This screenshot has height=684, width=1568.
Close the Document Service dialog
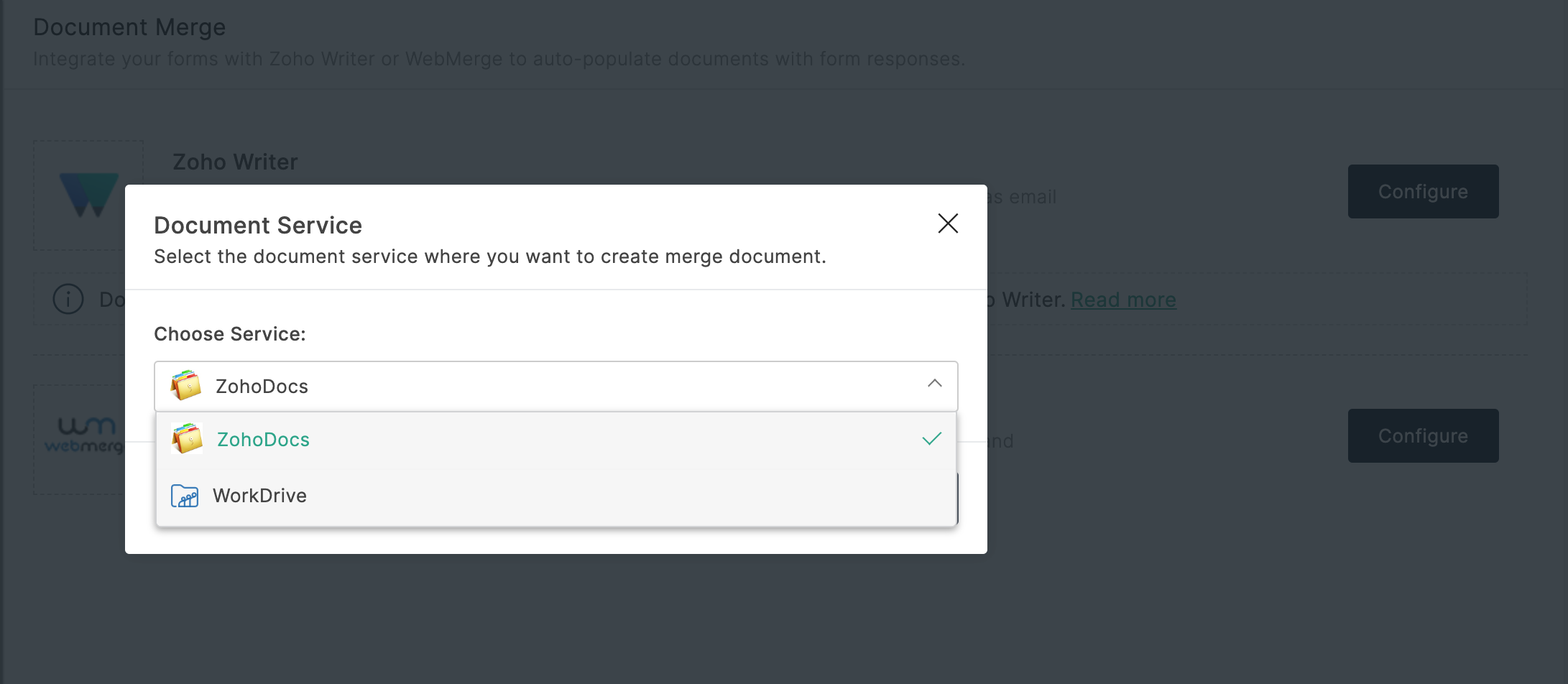coord(948,223)
